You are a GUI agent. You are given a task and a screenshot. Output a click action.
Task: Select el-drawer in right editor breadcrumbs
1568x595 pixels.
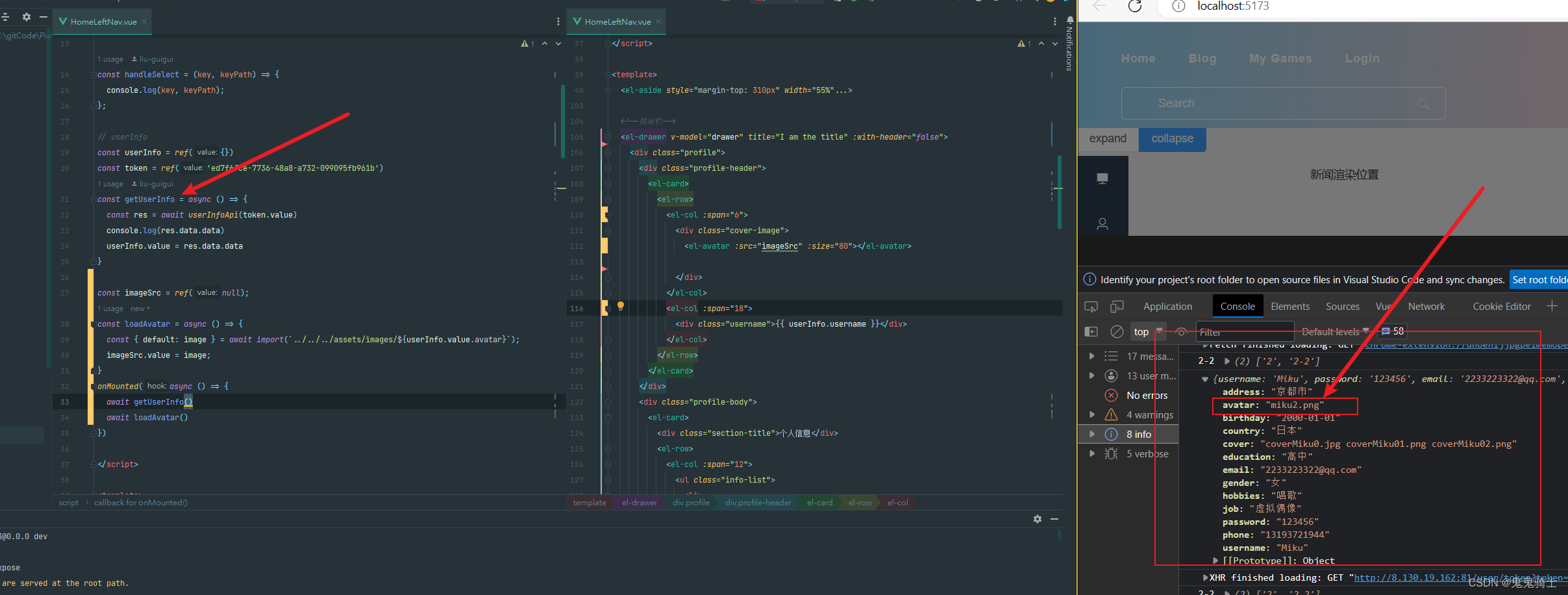coord(639,503)
